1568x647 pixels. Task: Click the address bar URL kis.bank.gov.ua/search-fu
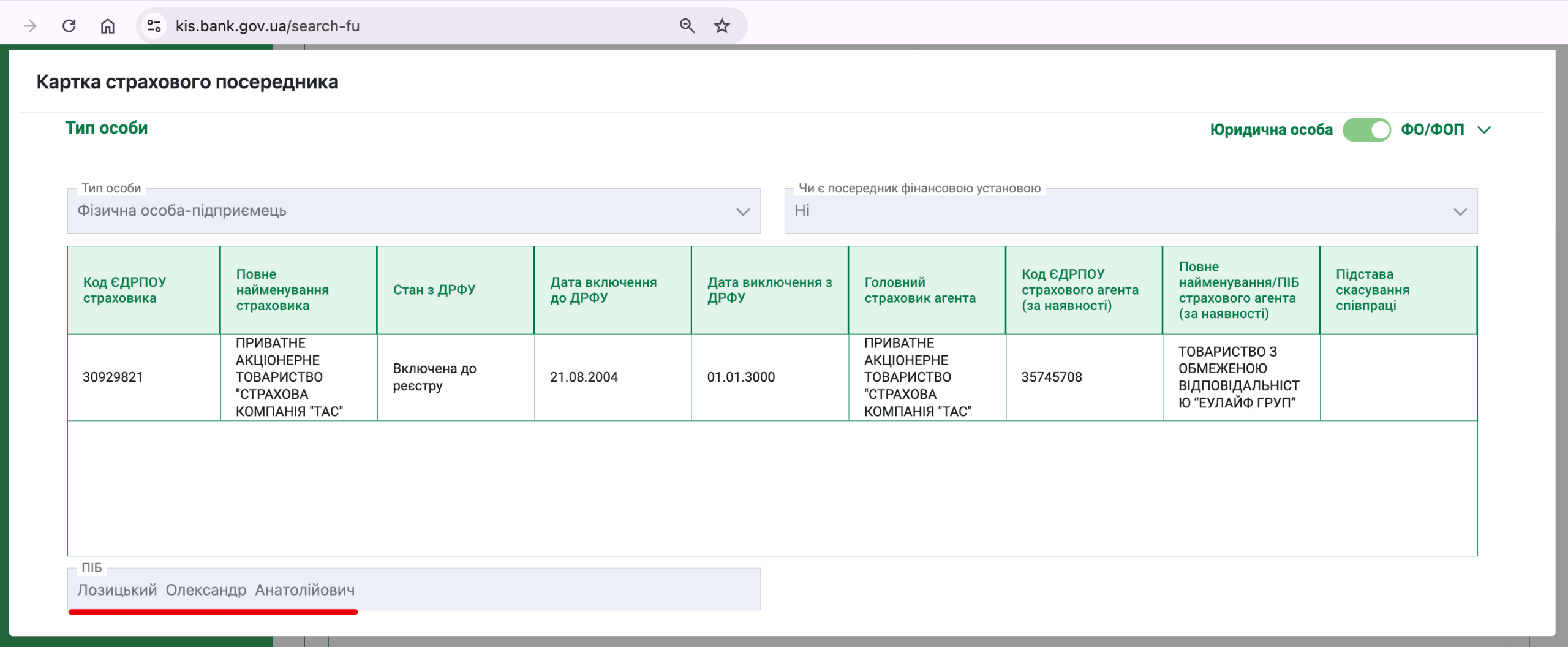pos(268,26)
